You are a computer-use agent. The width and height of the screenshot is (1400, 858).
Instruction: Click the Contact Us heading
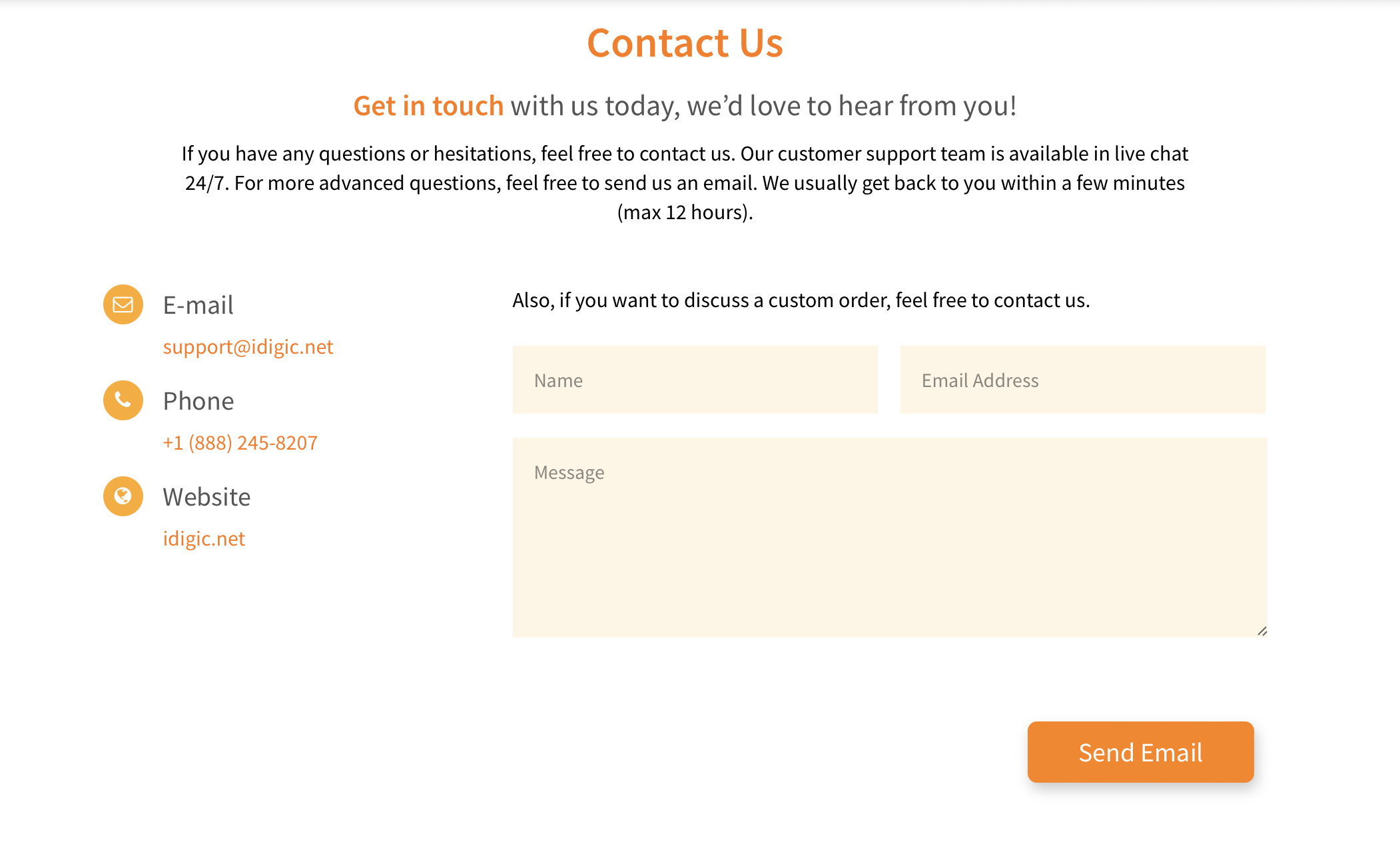685,43
